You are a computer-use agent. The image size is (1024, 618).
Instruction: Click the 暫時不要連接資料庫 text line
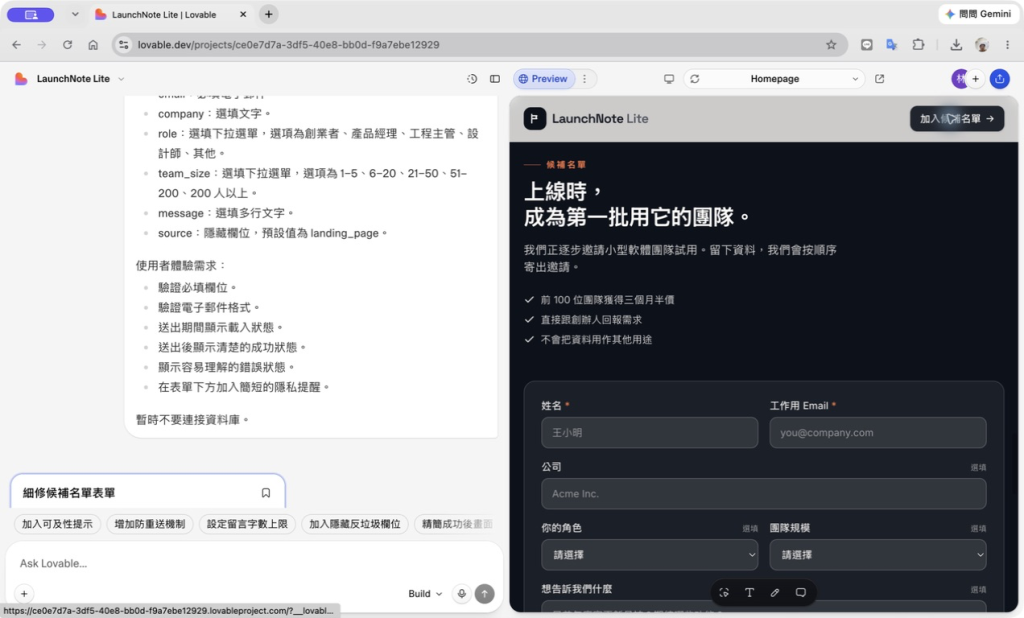click(x=192, y=419)
